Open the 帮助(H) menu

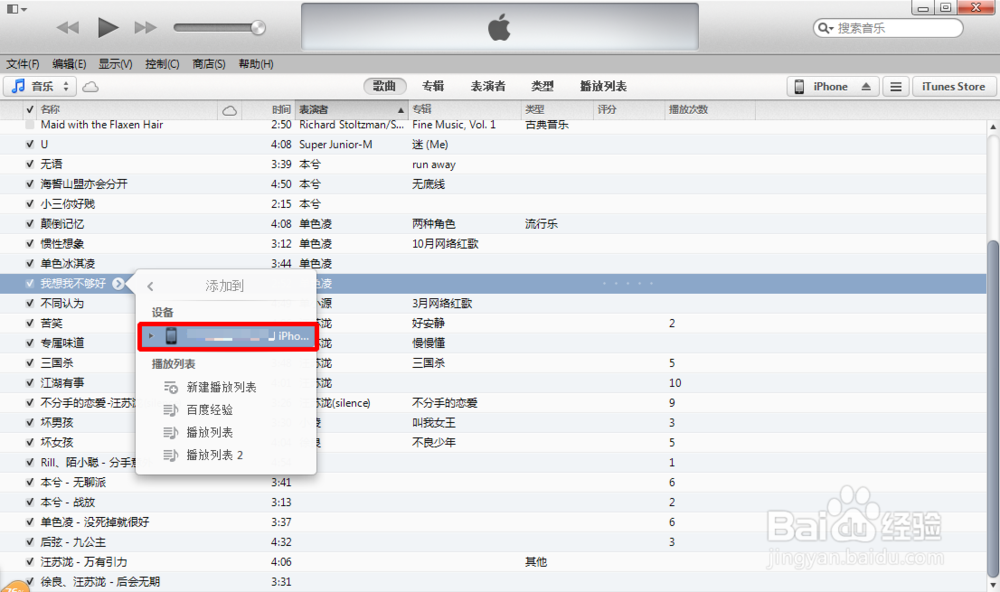[x=256, y=64]
